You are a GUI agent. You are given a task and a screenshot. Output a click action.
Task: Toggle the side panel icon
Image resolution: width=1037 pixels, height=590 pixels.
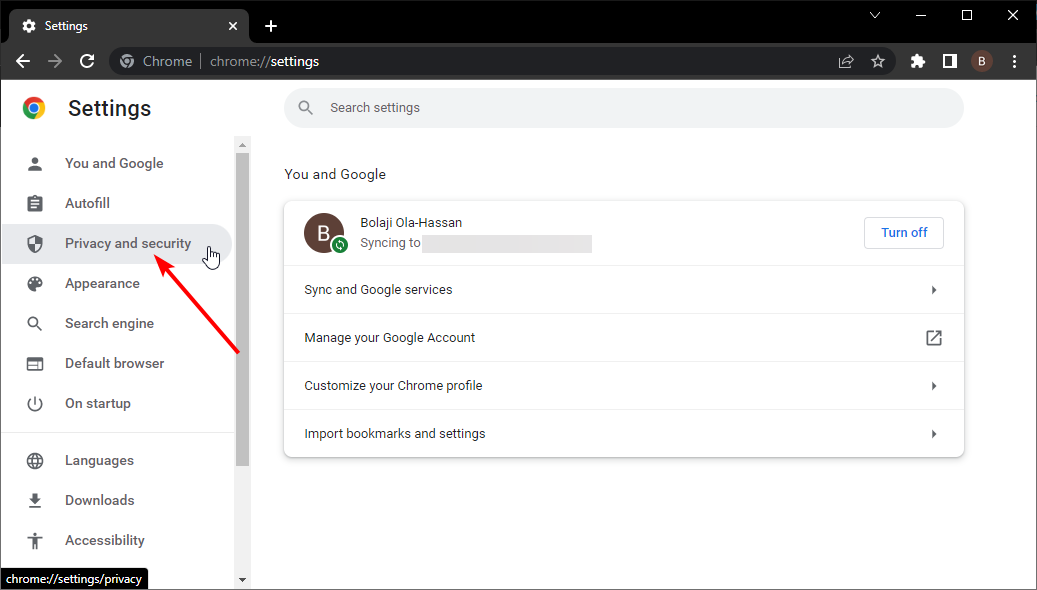950,62
